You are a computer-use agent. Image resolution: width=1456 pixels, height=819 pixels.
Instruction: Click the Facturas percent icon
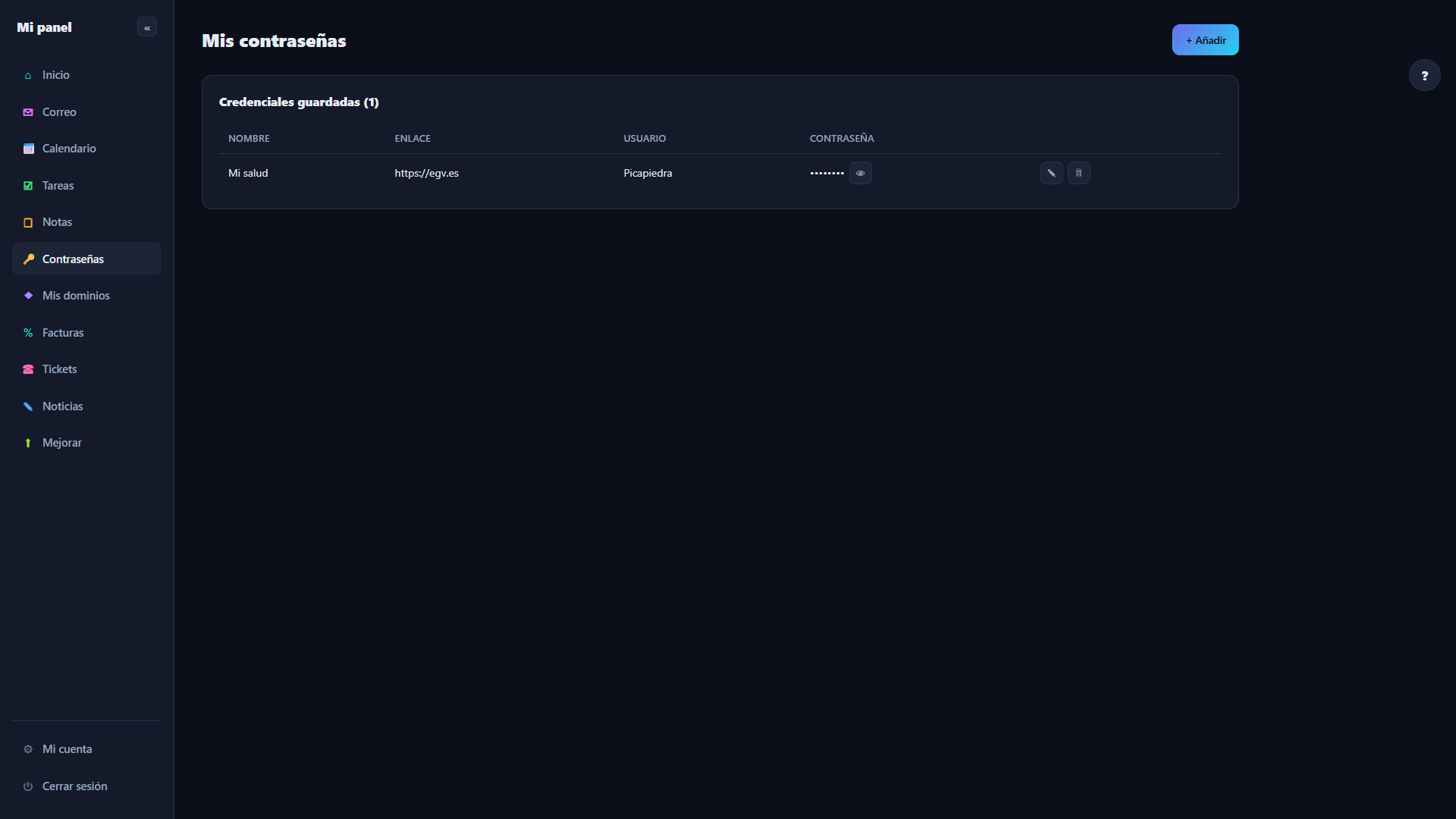[28, 333]
